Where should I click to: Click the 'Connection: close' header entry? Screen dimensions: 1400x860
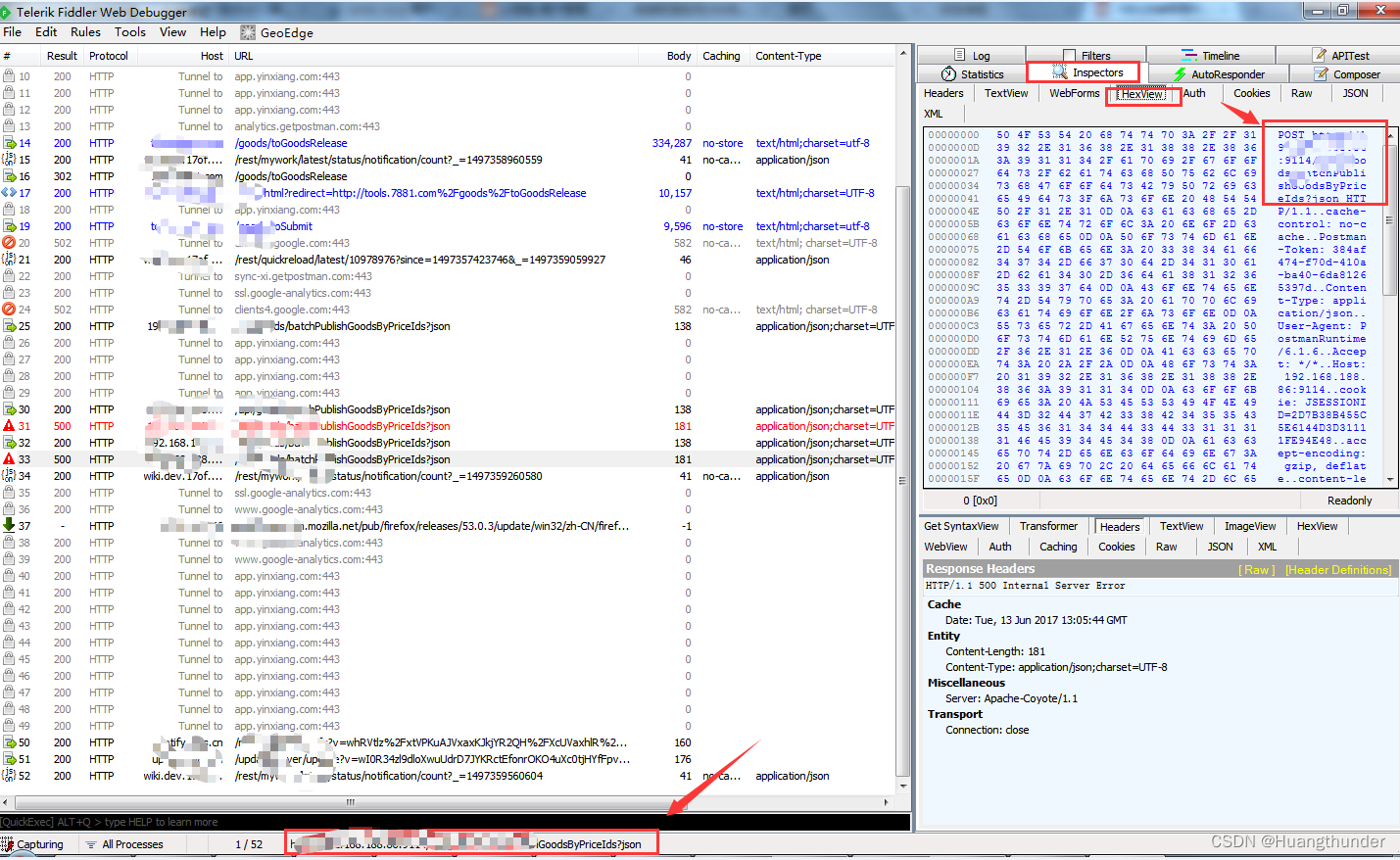pos(987,730)
